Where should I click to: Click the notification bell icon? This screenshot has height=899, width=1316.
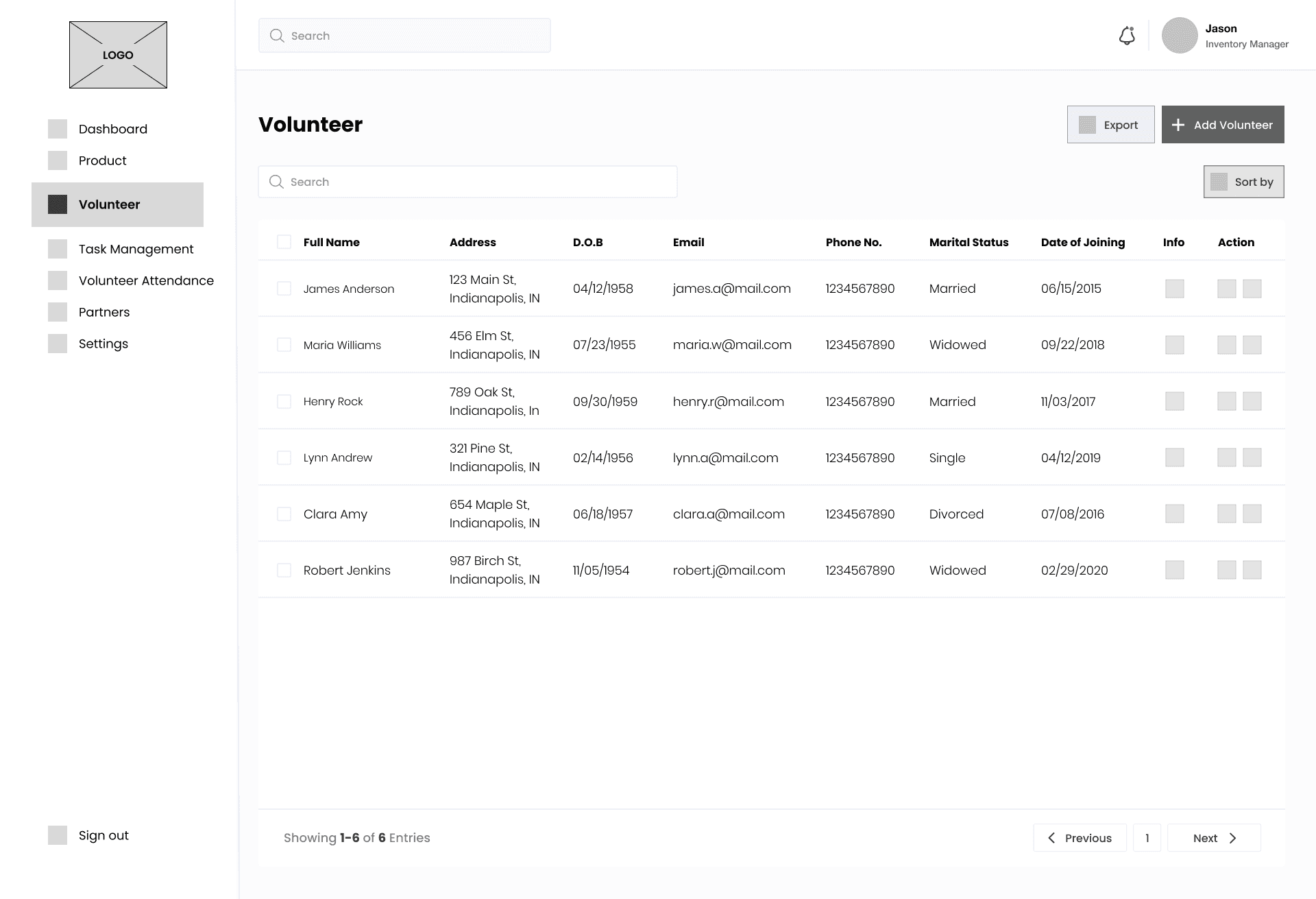click(1127, 36)
